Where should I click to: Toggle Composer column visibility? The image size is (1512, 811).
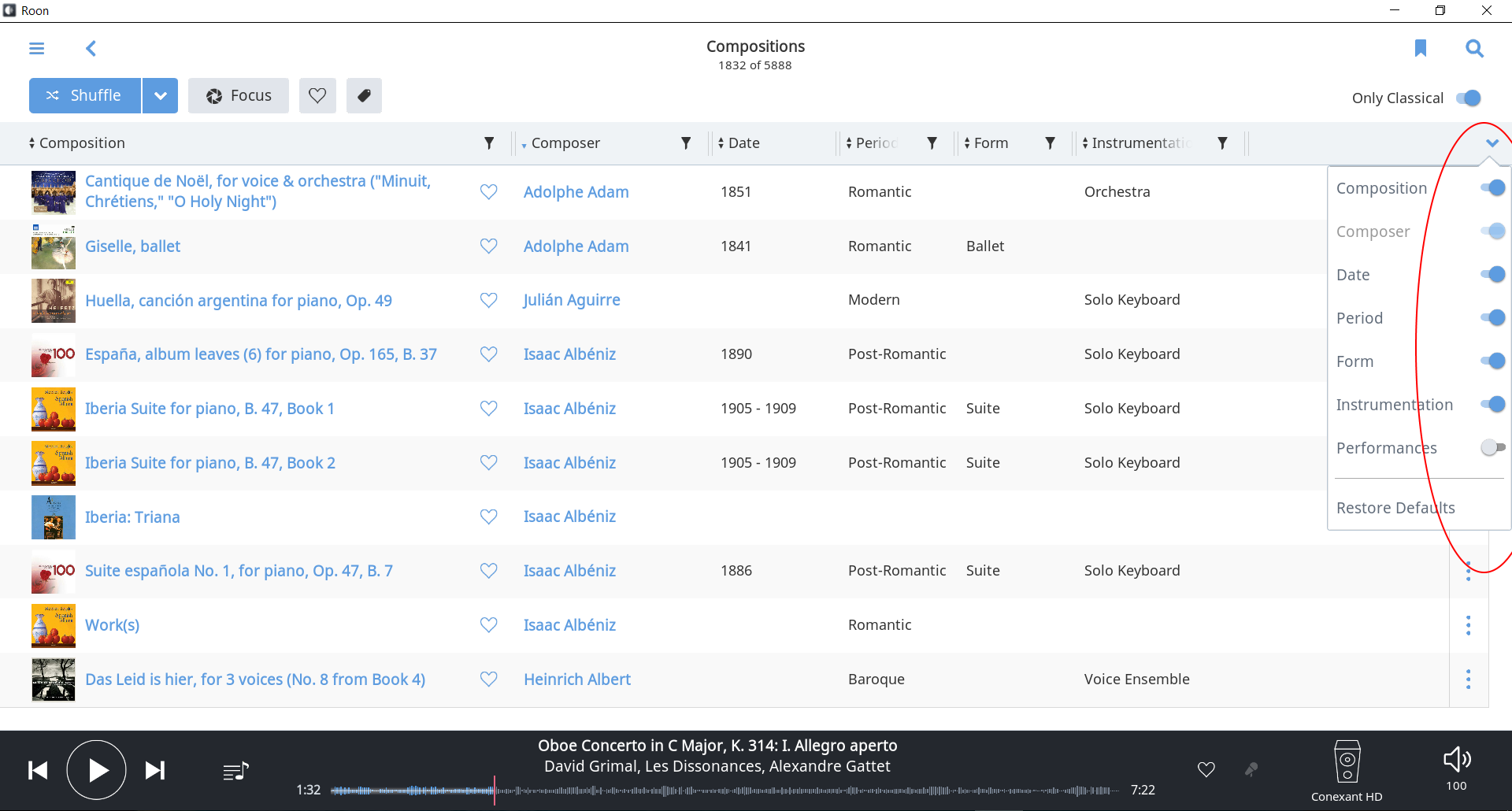pyautogui.click(x=1493, y=231)
